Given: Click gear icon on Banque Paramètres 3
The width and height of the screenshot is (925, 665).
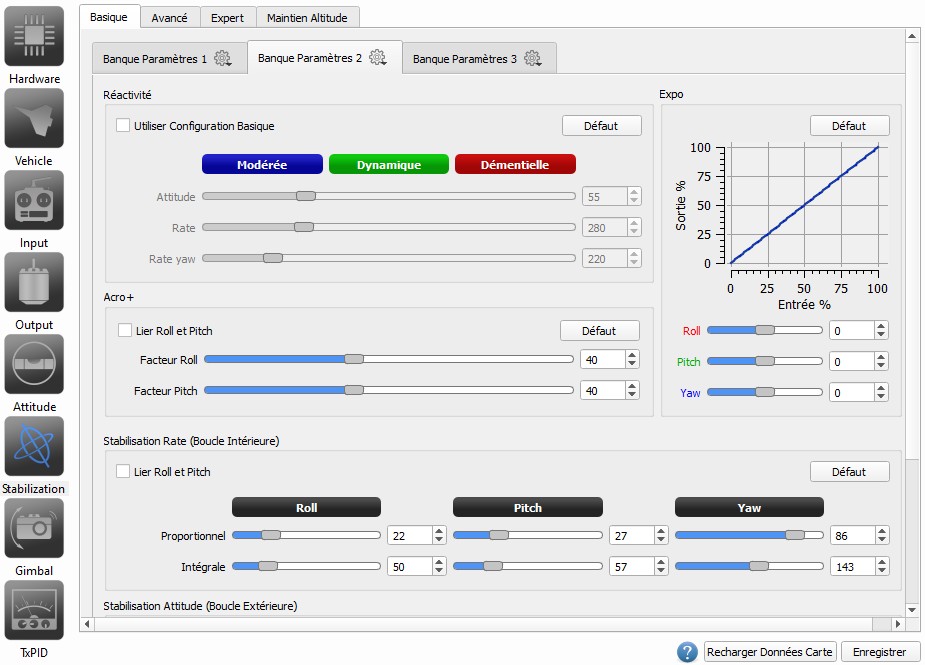Looking at the screenshot, I should point(533,58).
